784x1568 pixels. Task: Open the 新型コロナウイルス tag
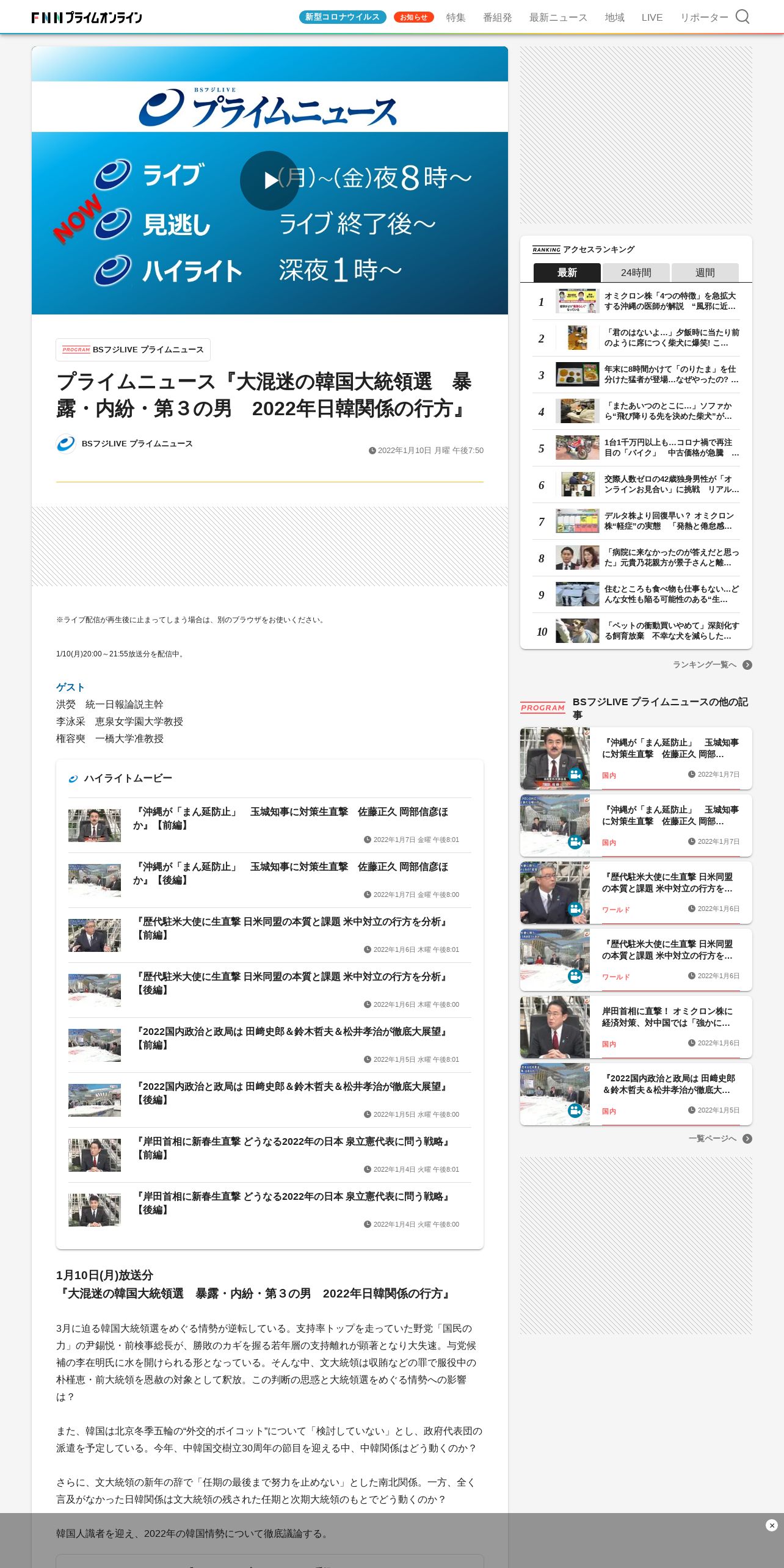coord(343,17)
